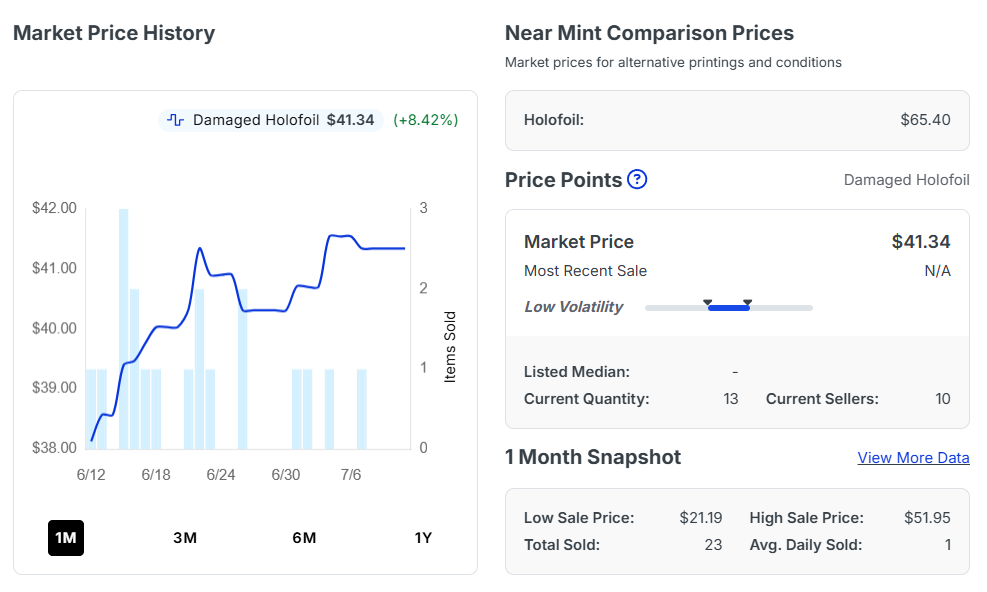Open the Price Points help question-mark icon

(637, 179)
